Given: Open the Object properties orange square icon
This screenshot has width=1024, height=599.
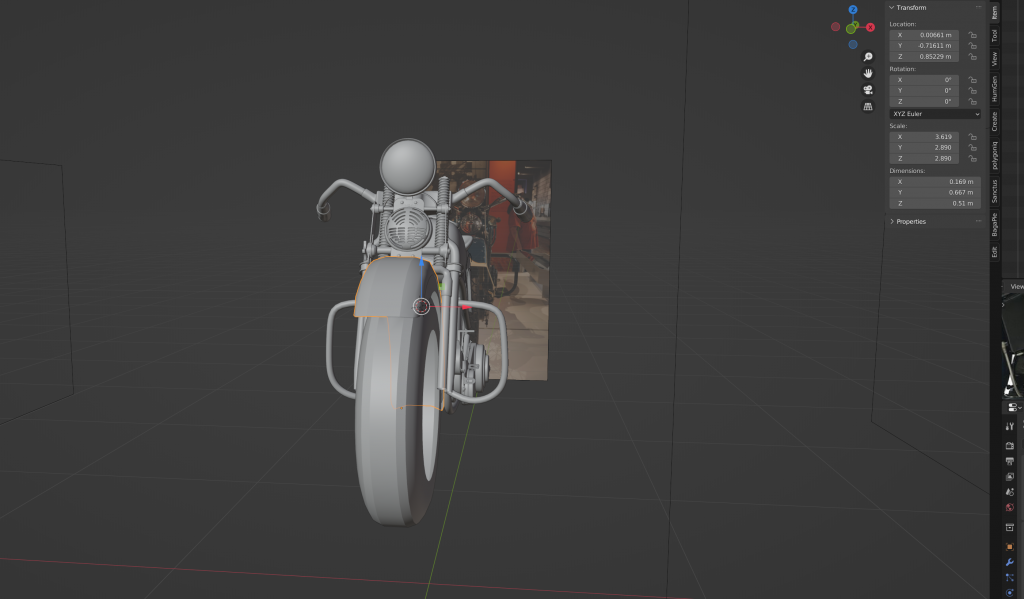Looking at the screenshot, I should pos(1010,545).
